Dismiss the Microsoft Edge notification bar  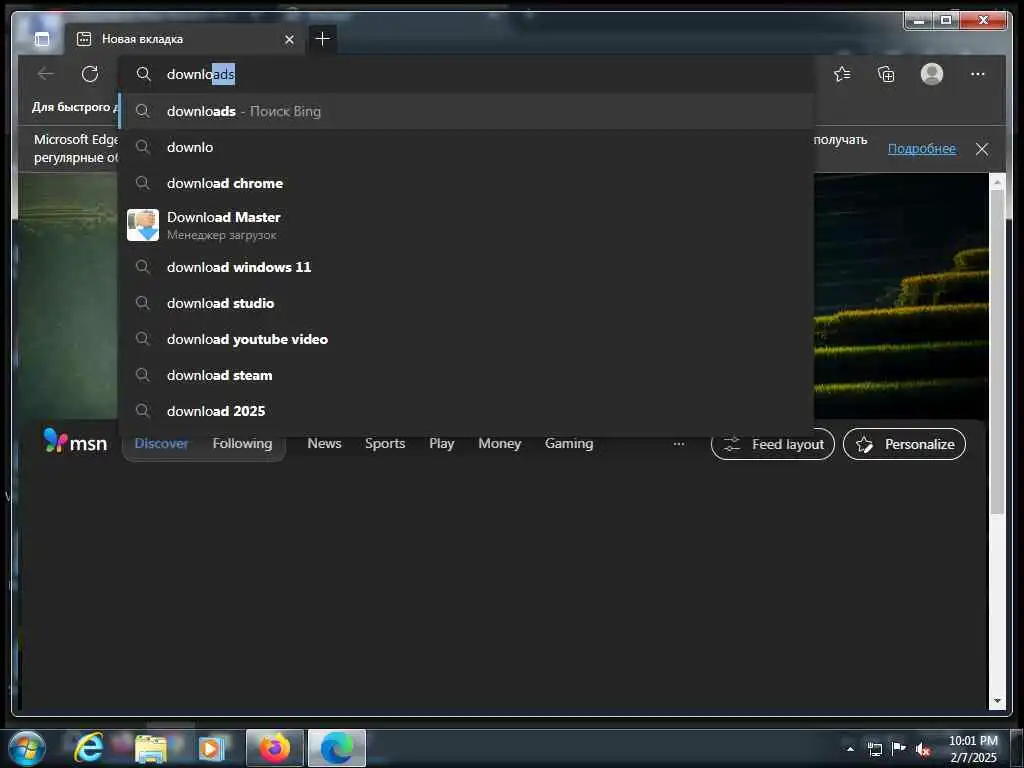click(x=982, y=149)
